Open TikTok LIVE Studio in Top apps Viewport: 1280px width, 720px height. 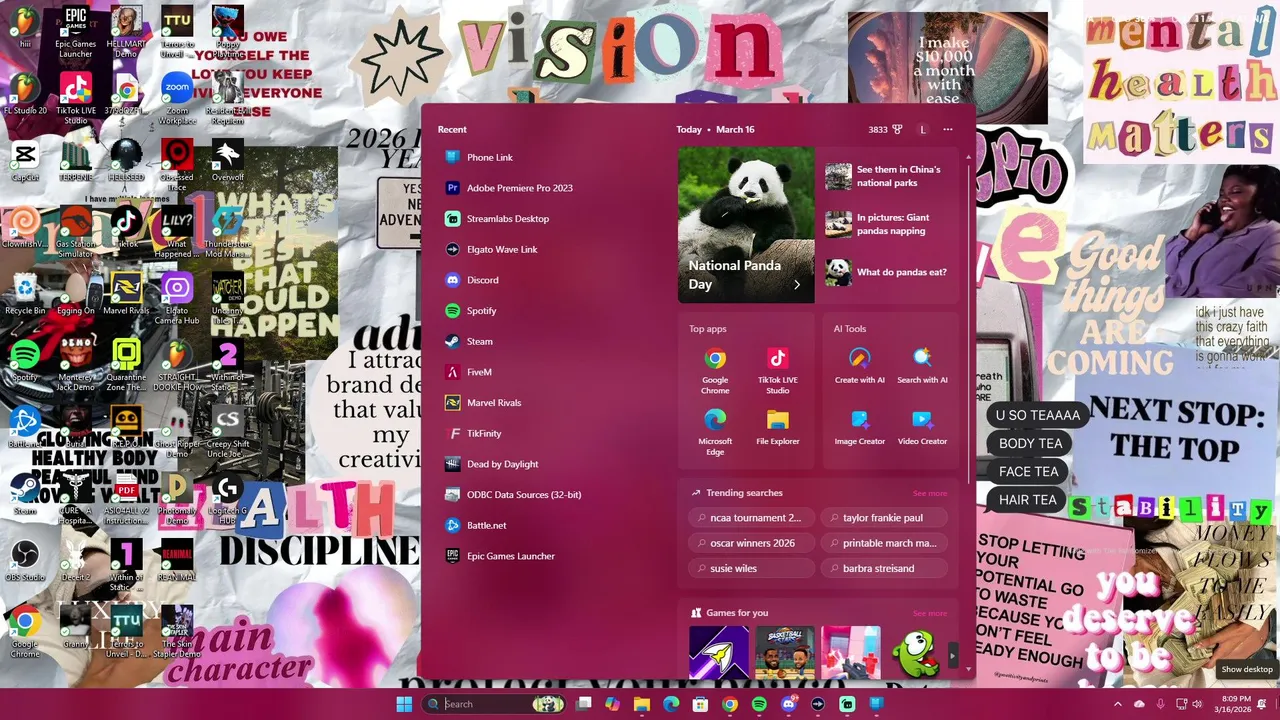point(778,370)
